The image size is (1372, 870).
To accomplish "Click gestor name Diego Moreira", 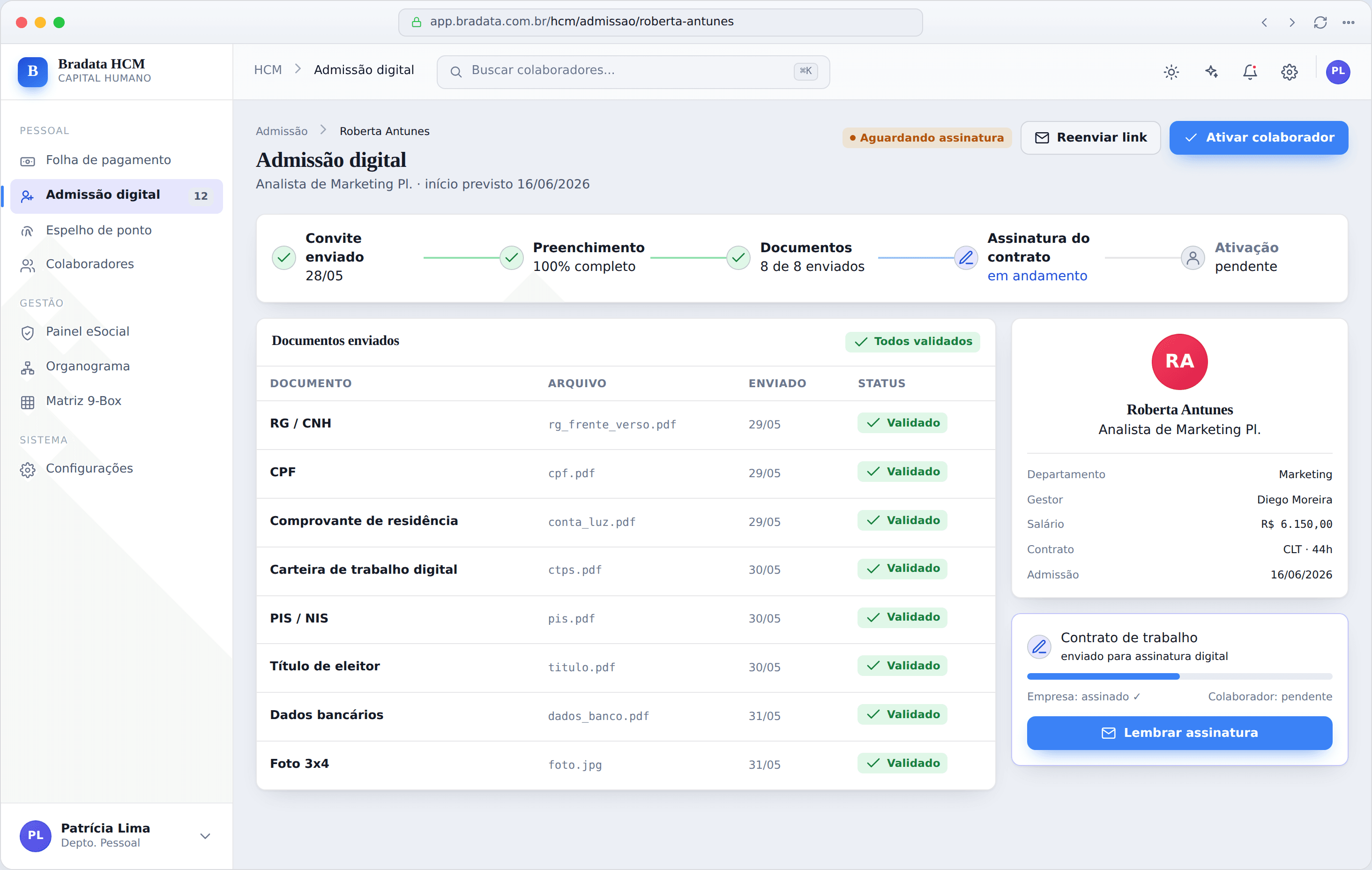I will 1294,500.
